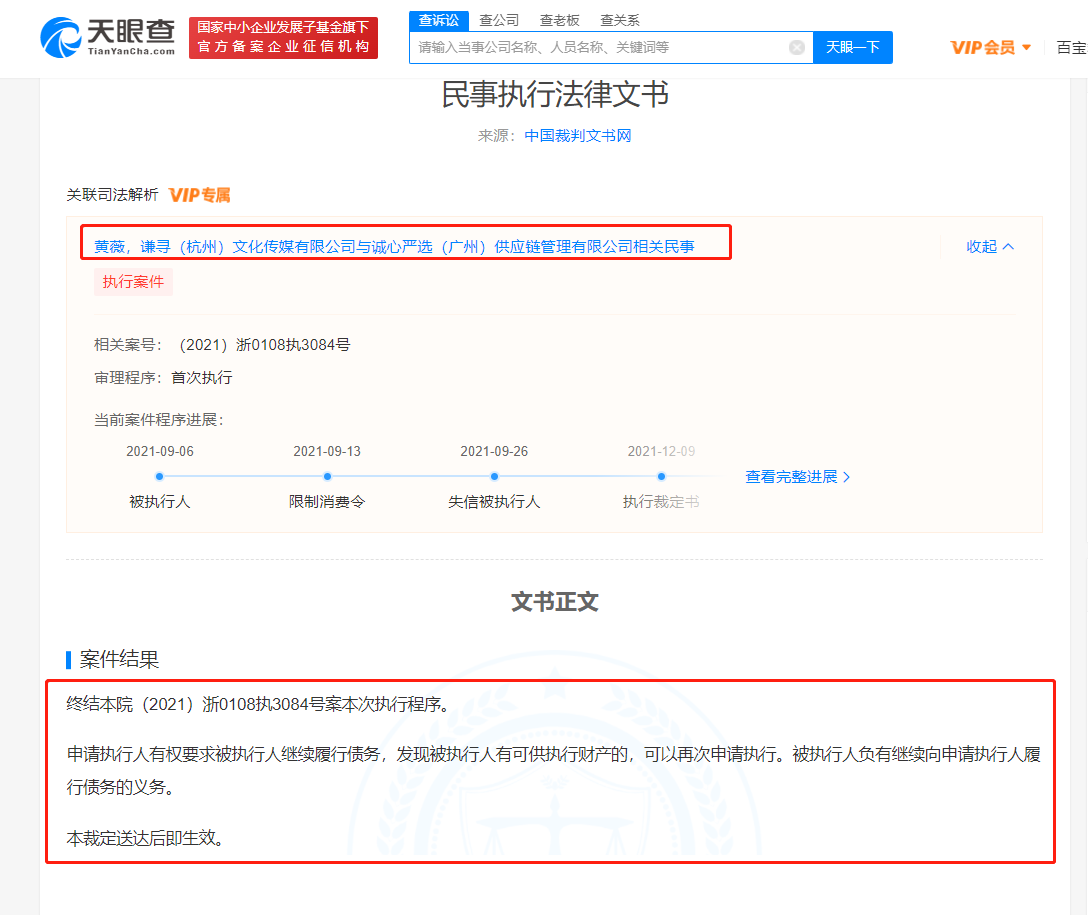Select the 查诉讼 search tab
Viewport: 1088px width, 915px height.
tap(439, 20)
